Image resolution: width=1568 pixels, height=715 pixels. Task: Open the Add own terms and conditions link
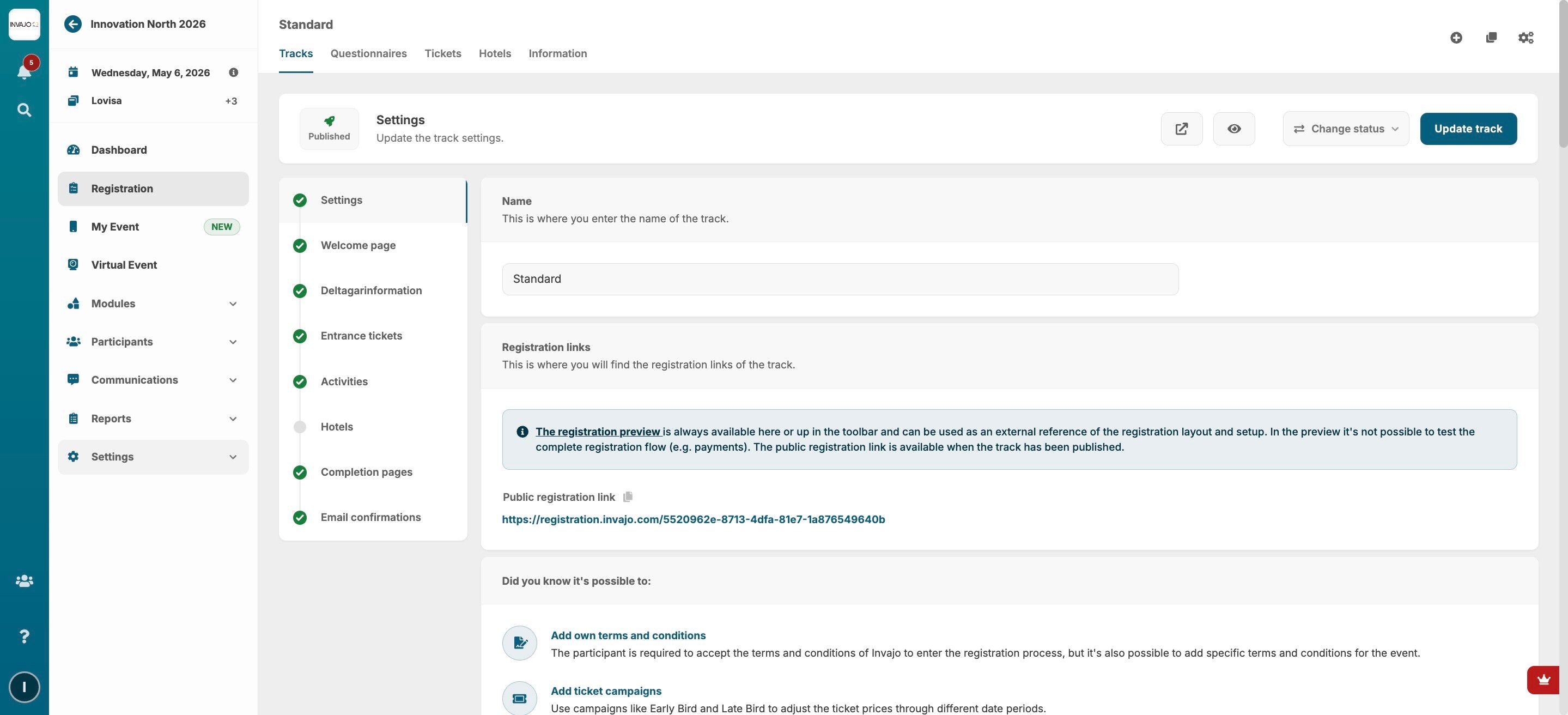(628, 635)
